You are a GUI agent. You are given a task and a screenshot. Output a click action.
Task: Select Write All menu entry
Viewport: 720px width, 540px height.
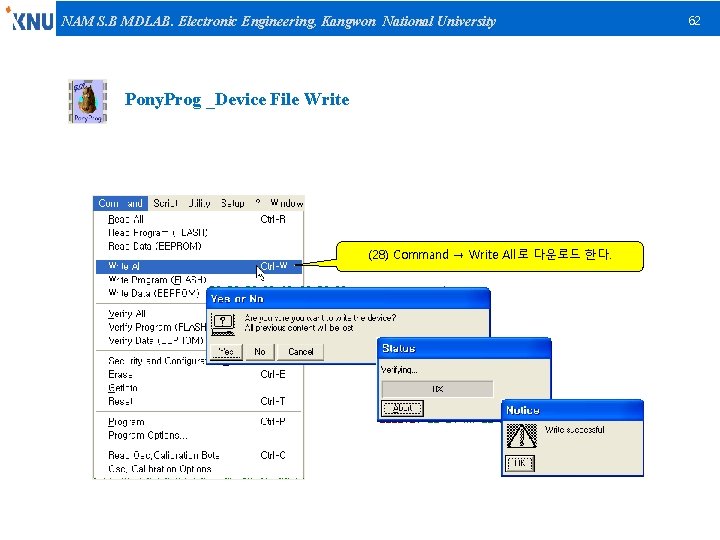(x=198, y=266)
